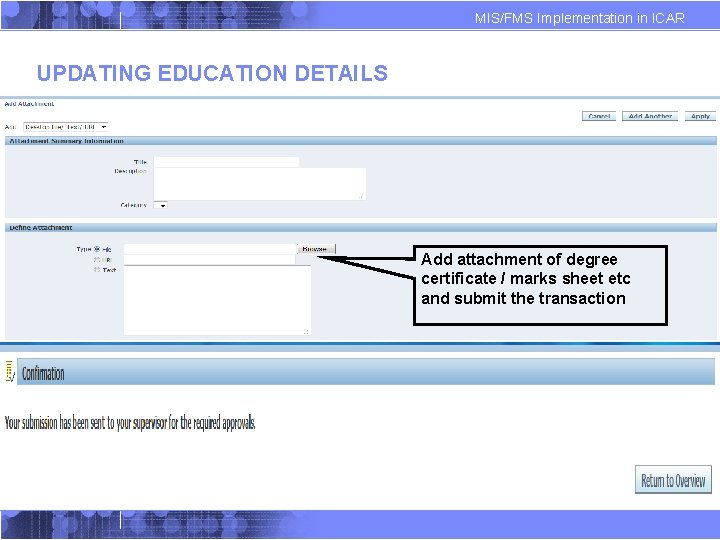This screenshot has height=540, width=720.
Task: Click the UPDATING EDUCATION DETAILS heading
Action: (212, 73)
